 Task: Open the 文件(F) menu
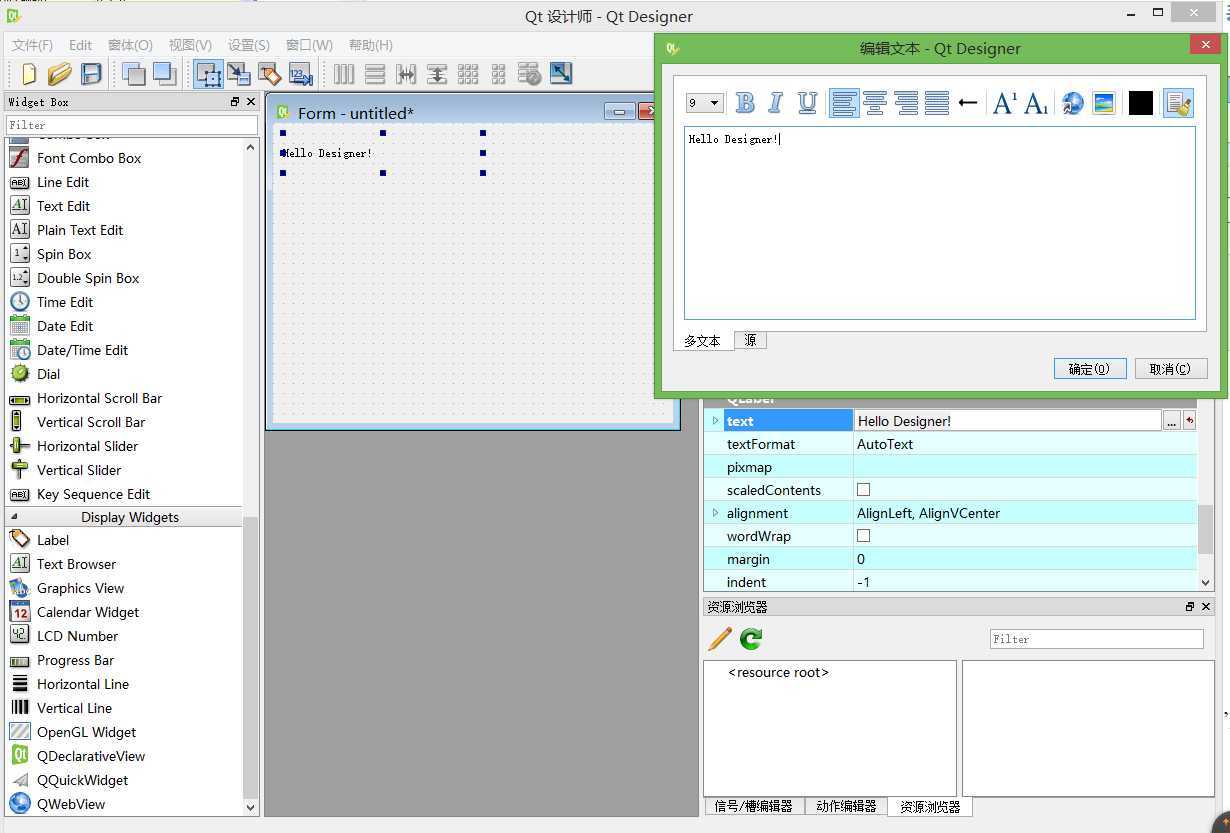coord(33,45)
